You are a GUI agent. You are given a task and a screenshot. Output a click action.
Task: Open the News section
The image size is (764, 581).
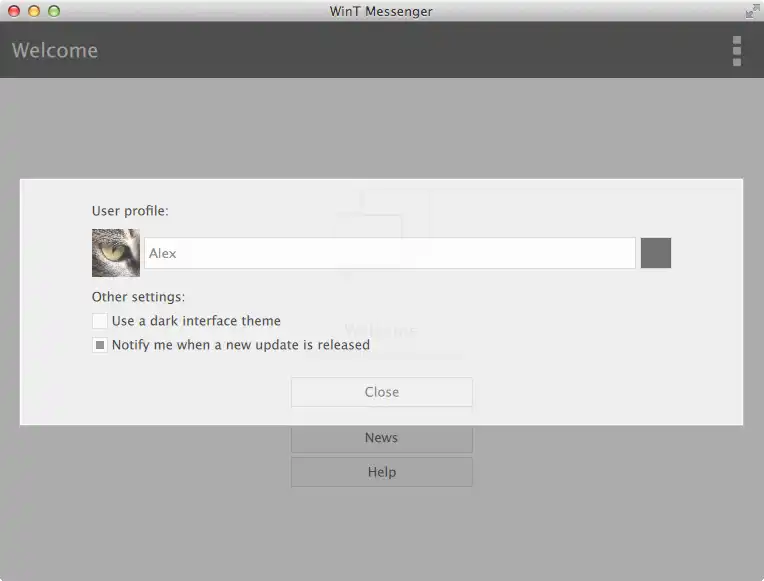coord(382,438)
